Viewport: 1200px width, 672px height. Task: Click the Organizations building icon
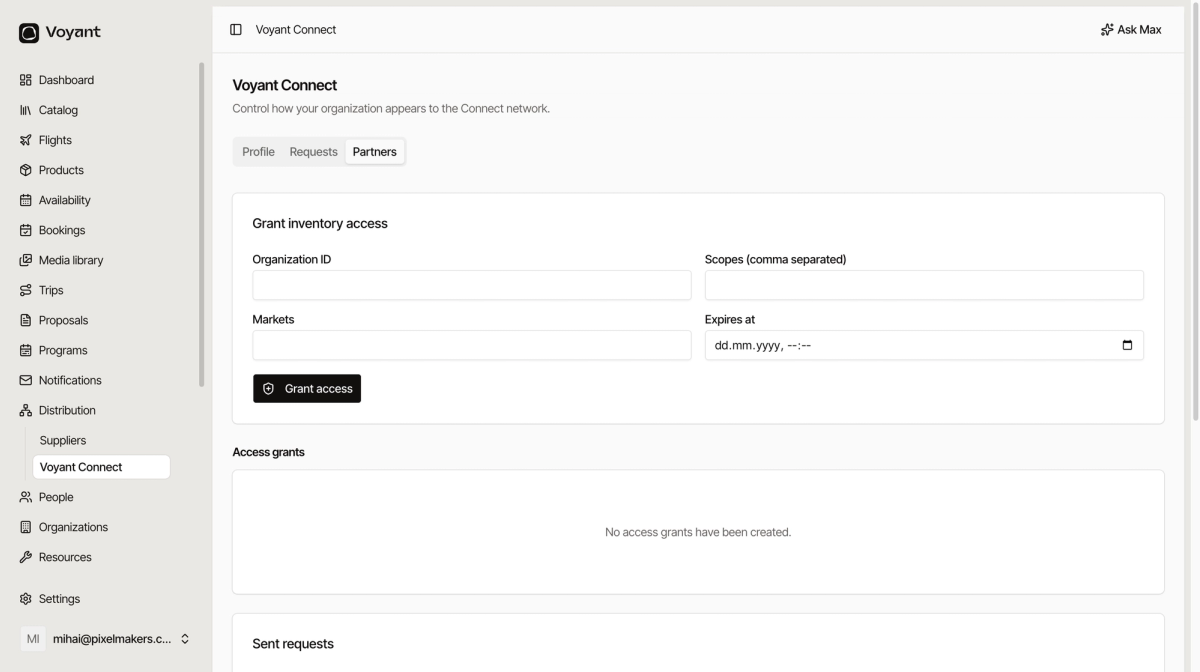(x=26, y=527)
